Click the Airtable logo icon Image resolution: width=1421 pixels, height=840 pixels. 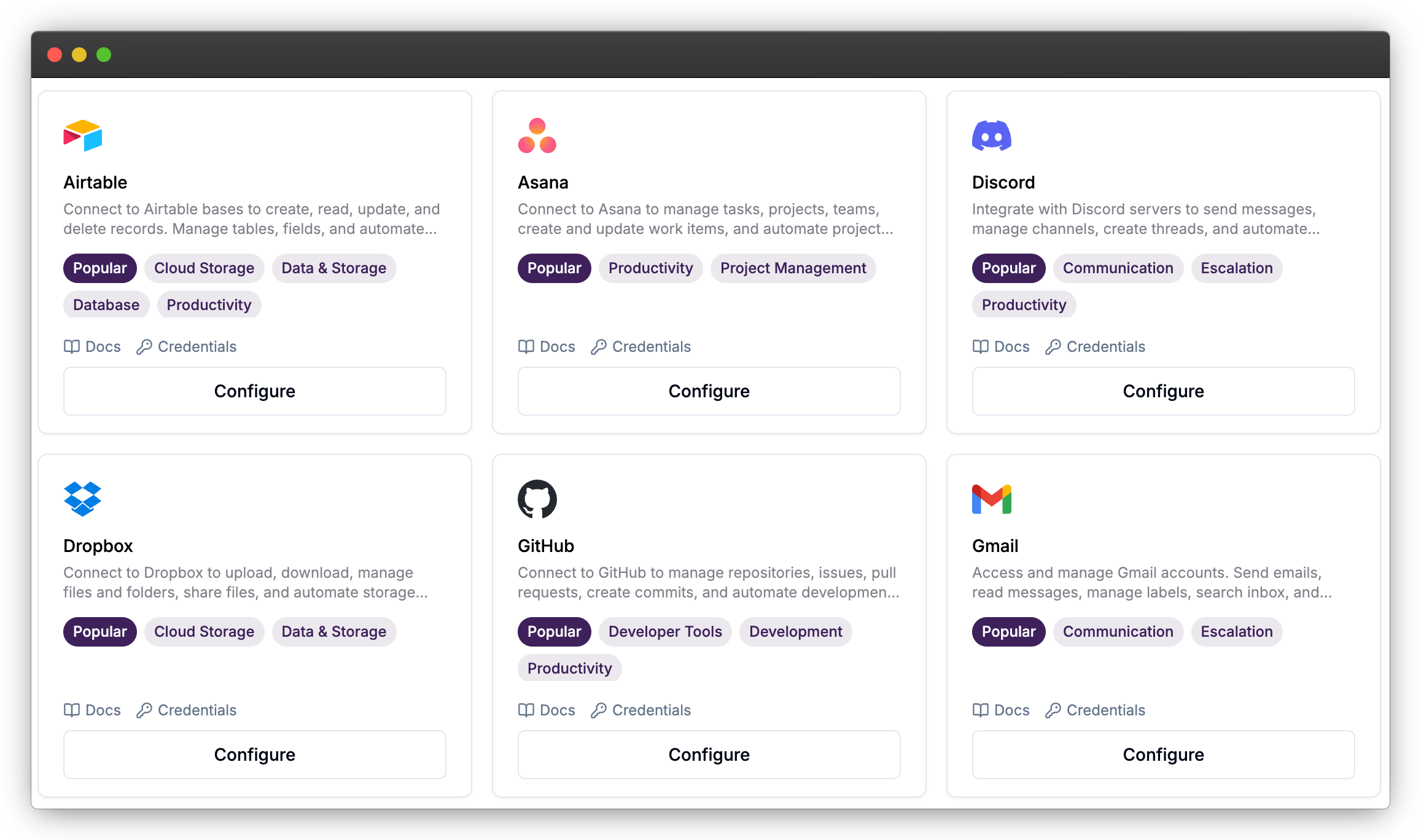pyautogui.click(x=83, y=136)
